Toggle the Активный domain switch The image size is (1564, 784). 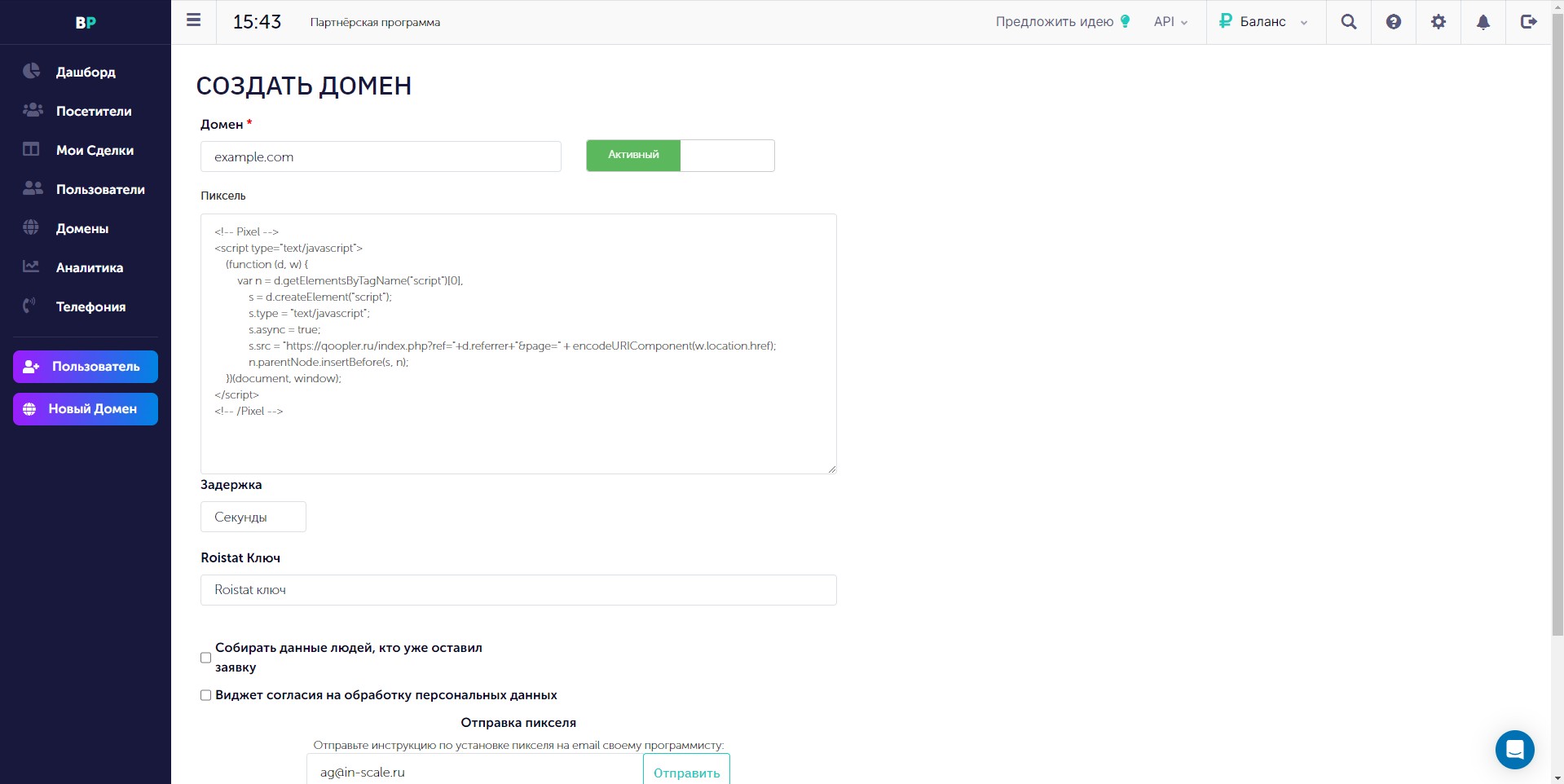pyautogui.click(x=680, y=156)
